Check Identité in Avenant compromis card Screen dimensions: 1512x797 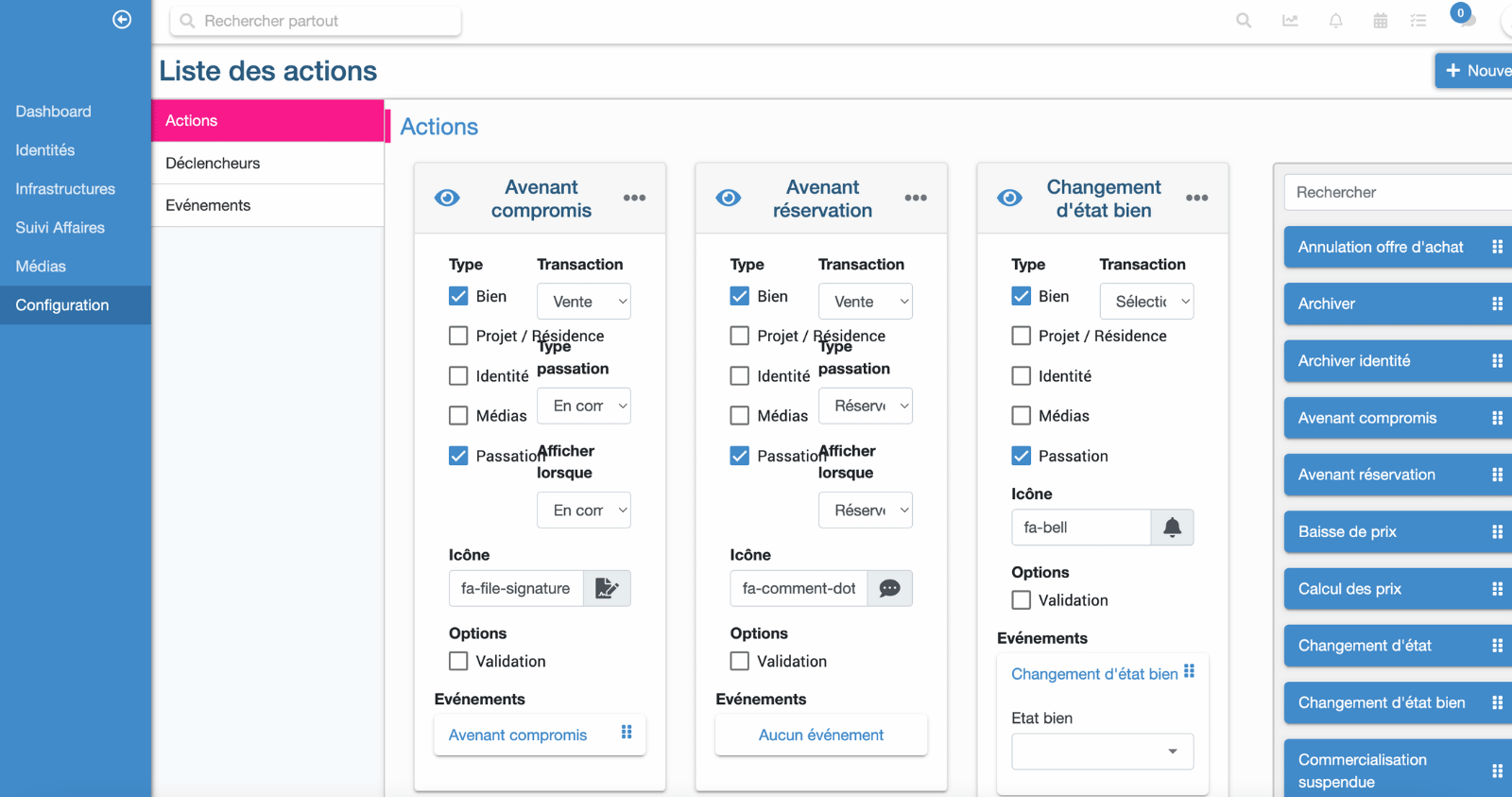[x=458, y=376]
